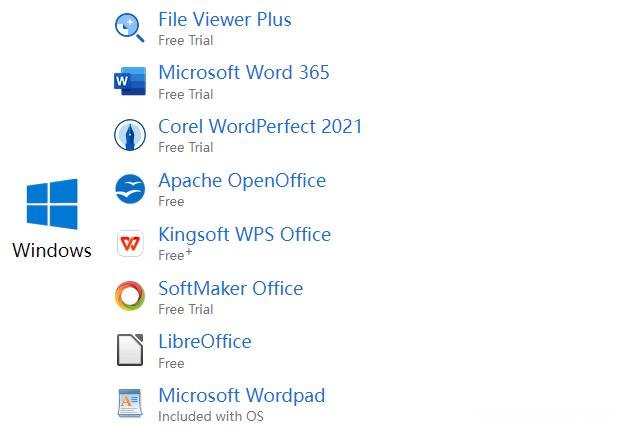Click the Windows platform label text

[52, 250]
